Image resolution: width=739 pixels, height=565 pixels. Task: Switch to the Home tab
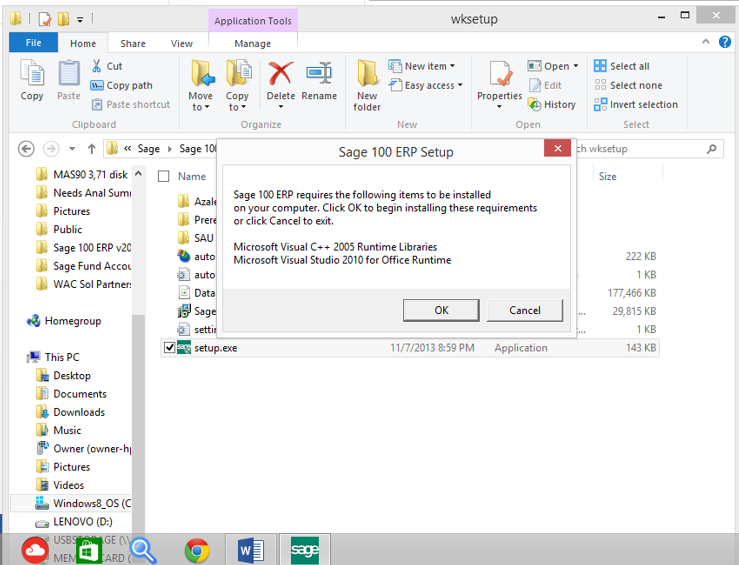pos(83,43)
